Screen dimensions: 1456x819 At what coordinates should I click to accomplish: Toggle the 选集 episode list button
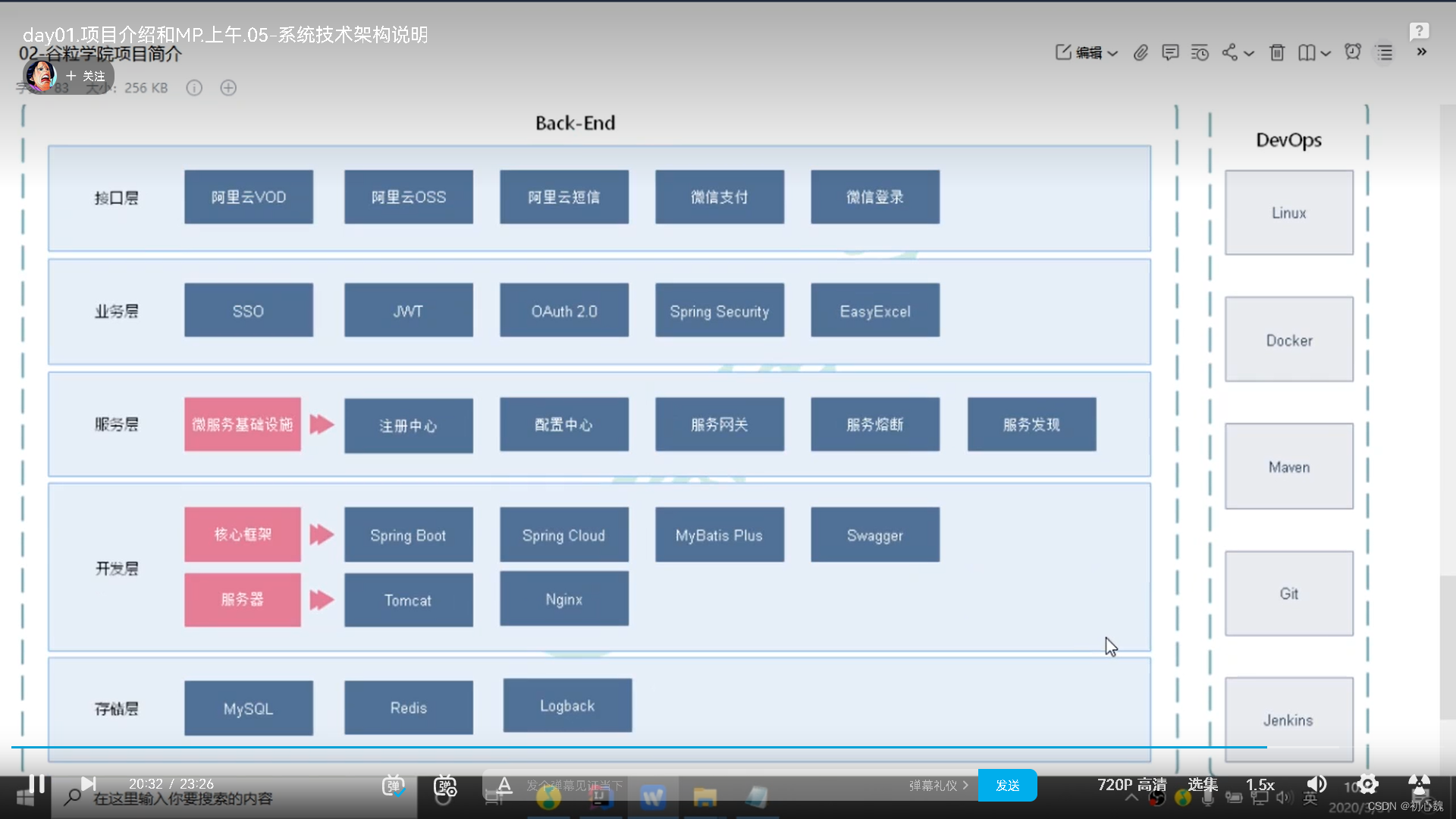point(1203,784)
